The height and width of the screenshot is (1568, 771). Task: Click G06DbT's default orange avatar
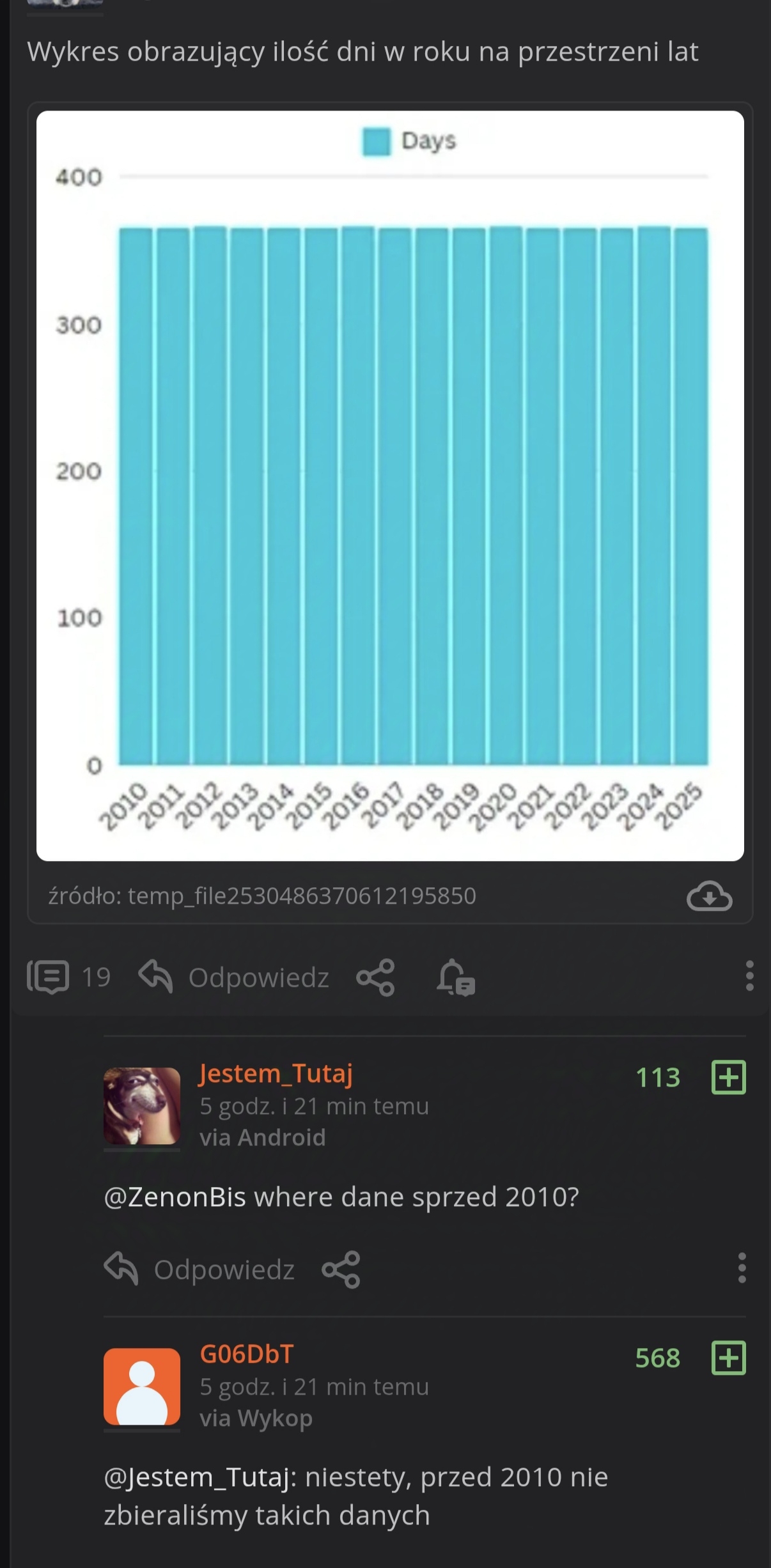pyautogui.click(x=142, y=1386)
